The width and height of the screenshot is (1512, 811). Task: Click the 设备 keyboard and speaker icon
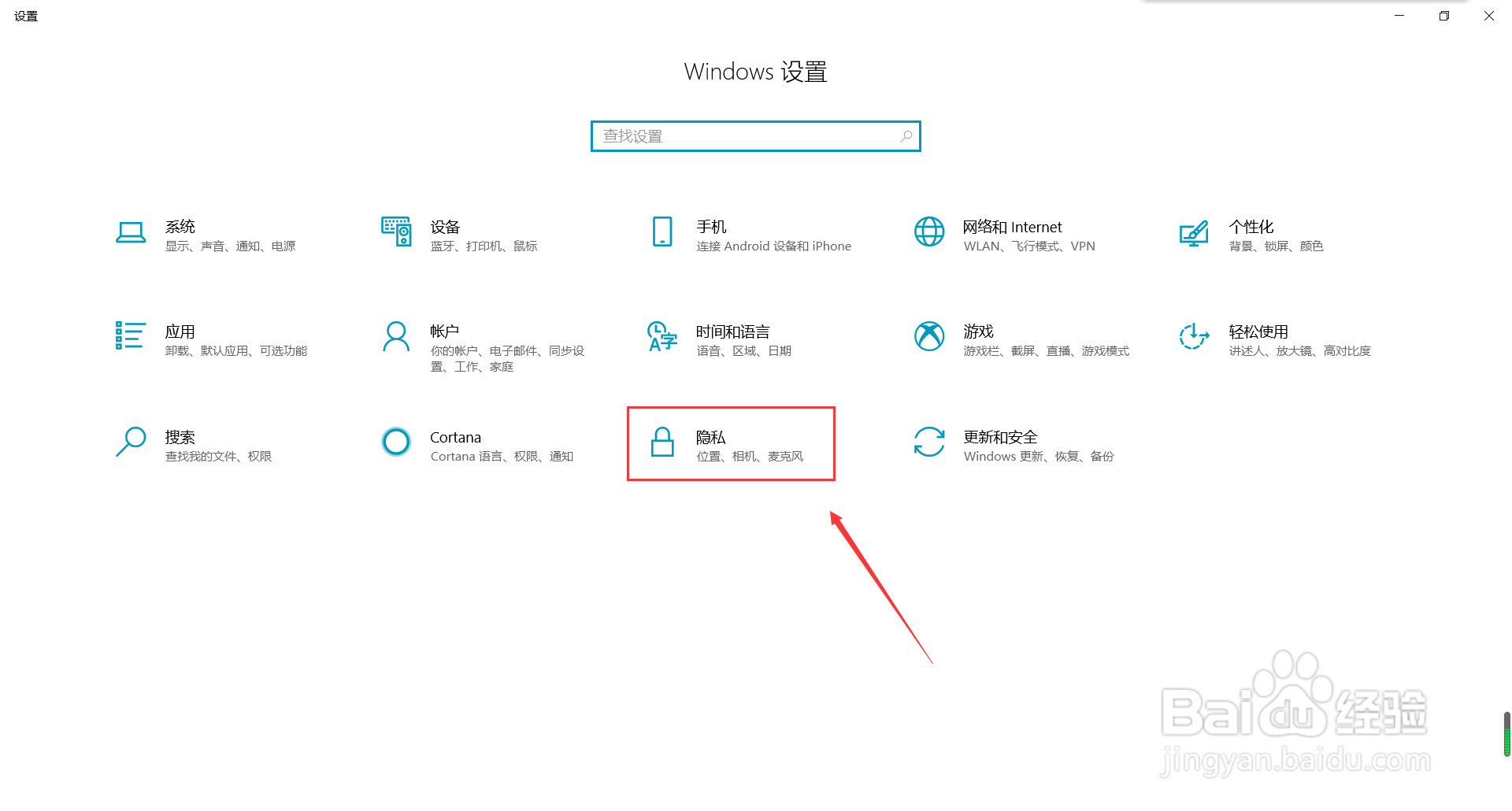tap(396, 231)
